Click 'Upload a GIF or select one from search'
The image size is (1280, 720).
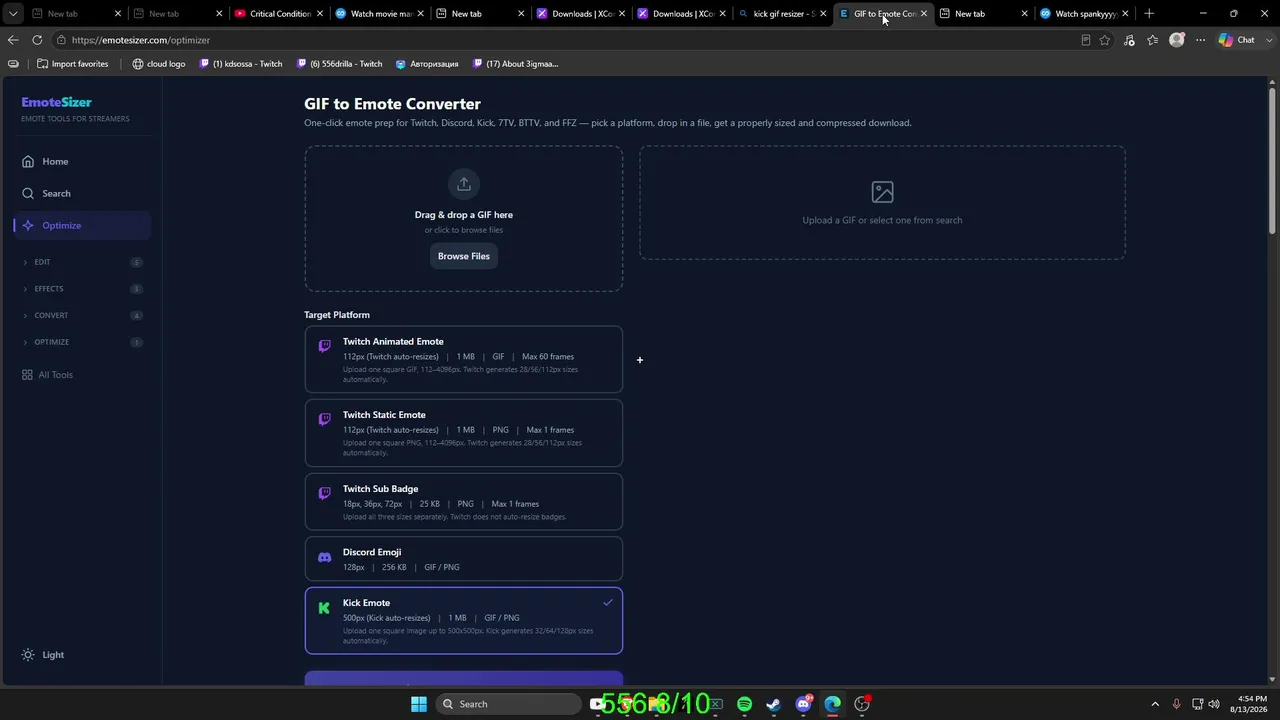(x=882, y=220)
